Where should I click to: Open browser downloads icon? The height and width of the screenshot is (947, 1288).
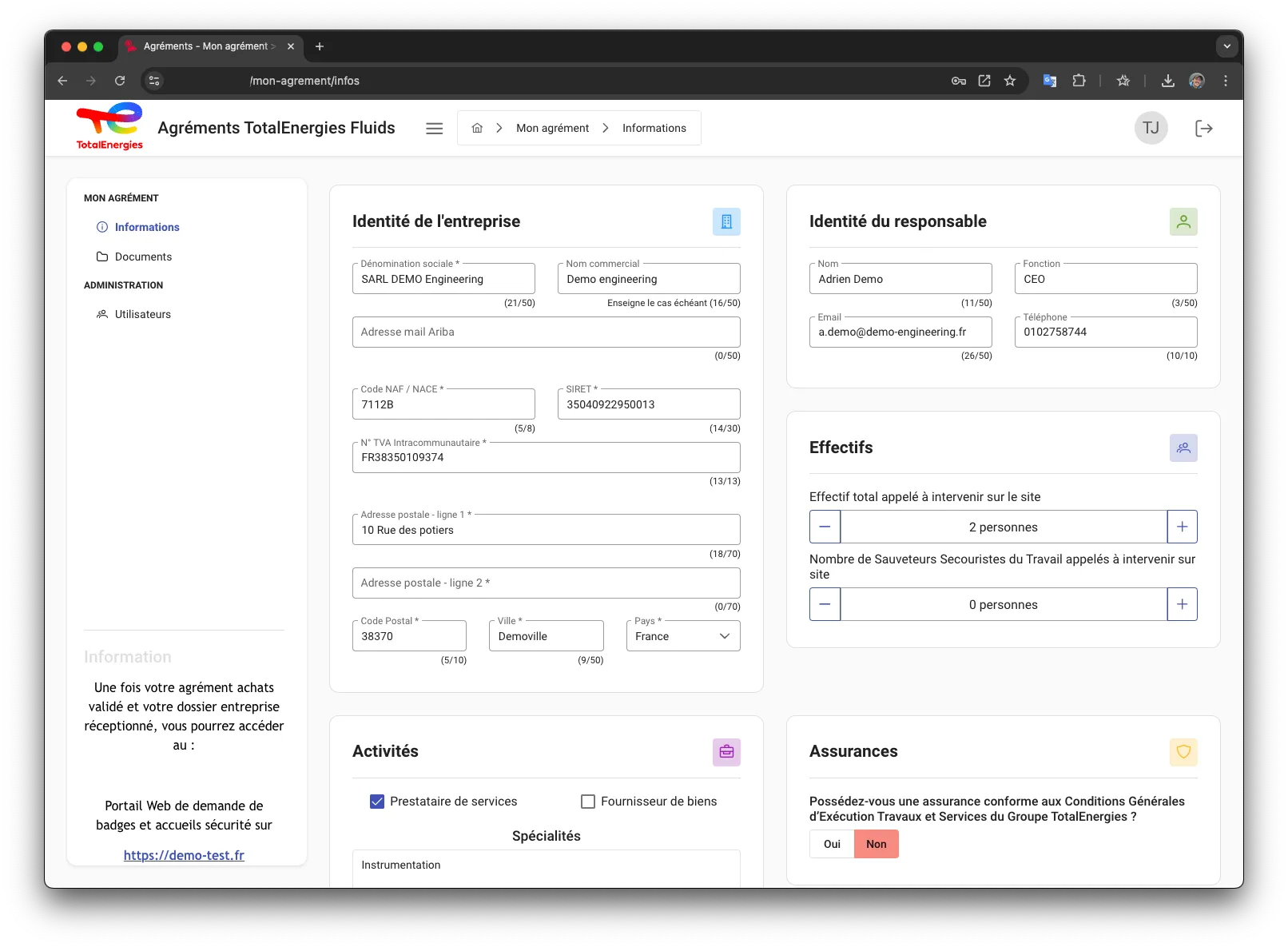pos(1167,81)
